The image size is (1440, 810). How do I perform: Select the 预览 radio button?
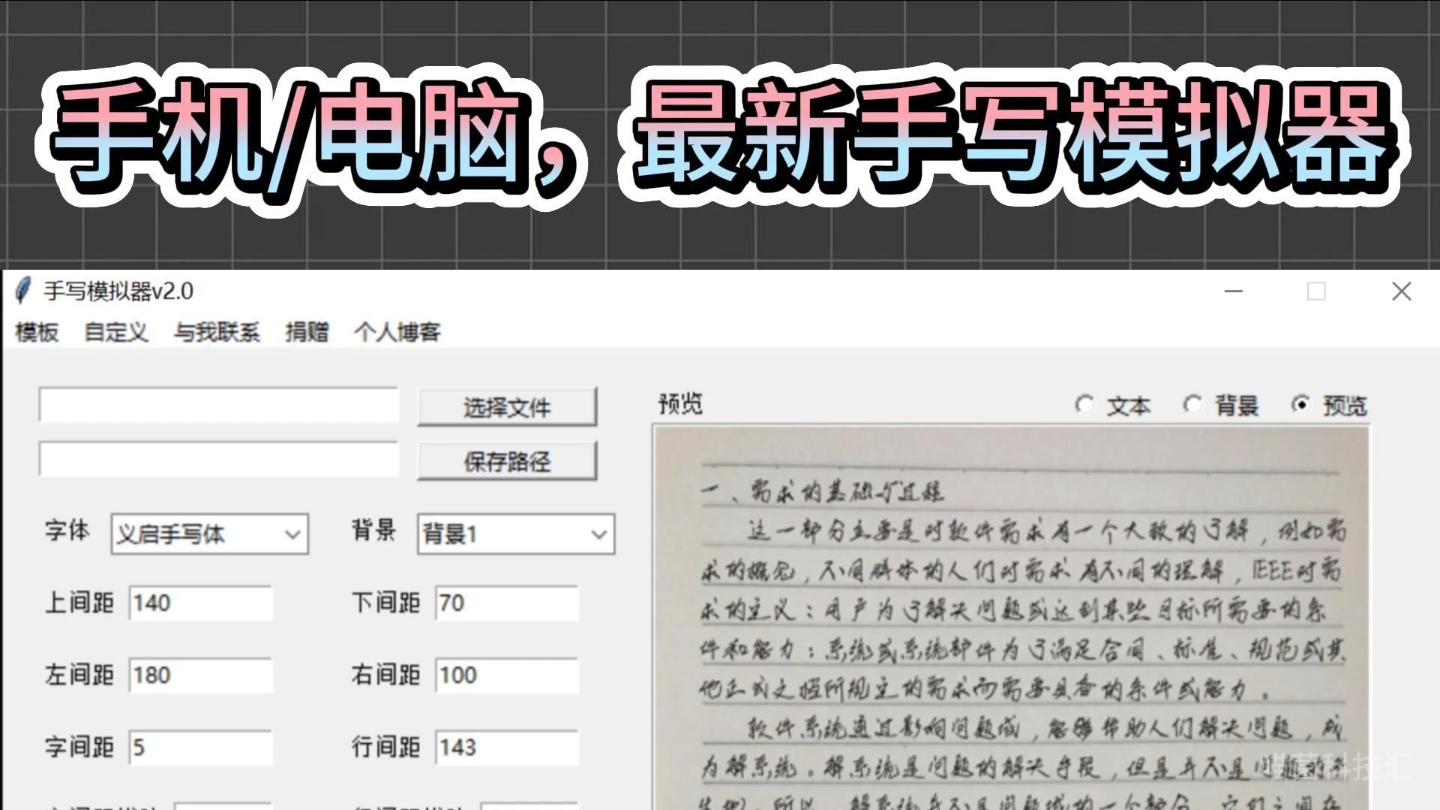[1300, 405]
